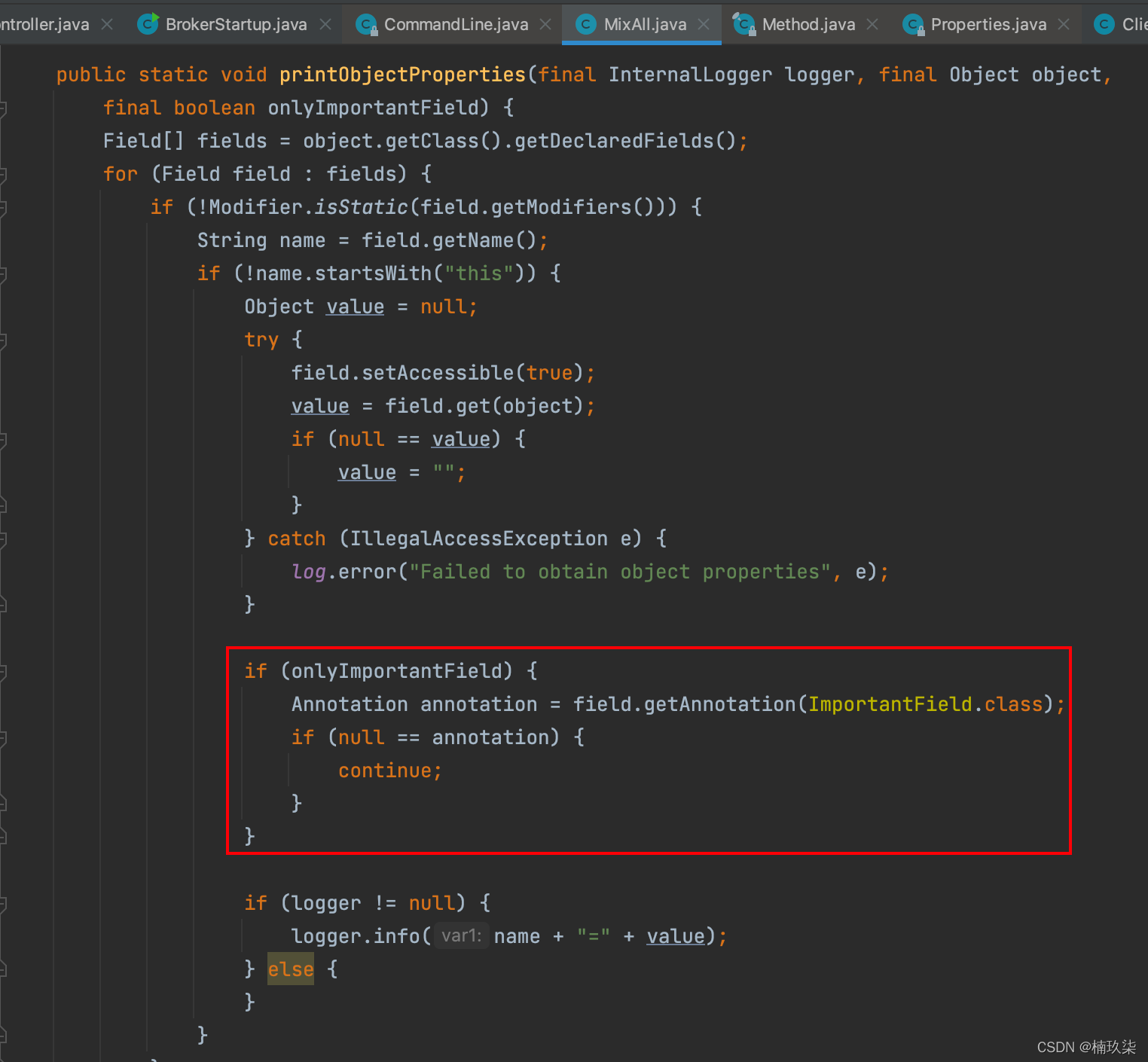
Task: Click the BrokerStartup.java file type icon
Action: pyautogui.click(x=148, y=24)
